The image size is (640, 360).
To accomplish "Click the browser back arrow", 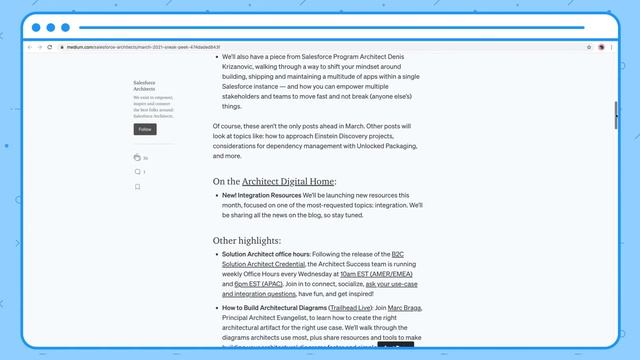I will [x=30, y=47].
